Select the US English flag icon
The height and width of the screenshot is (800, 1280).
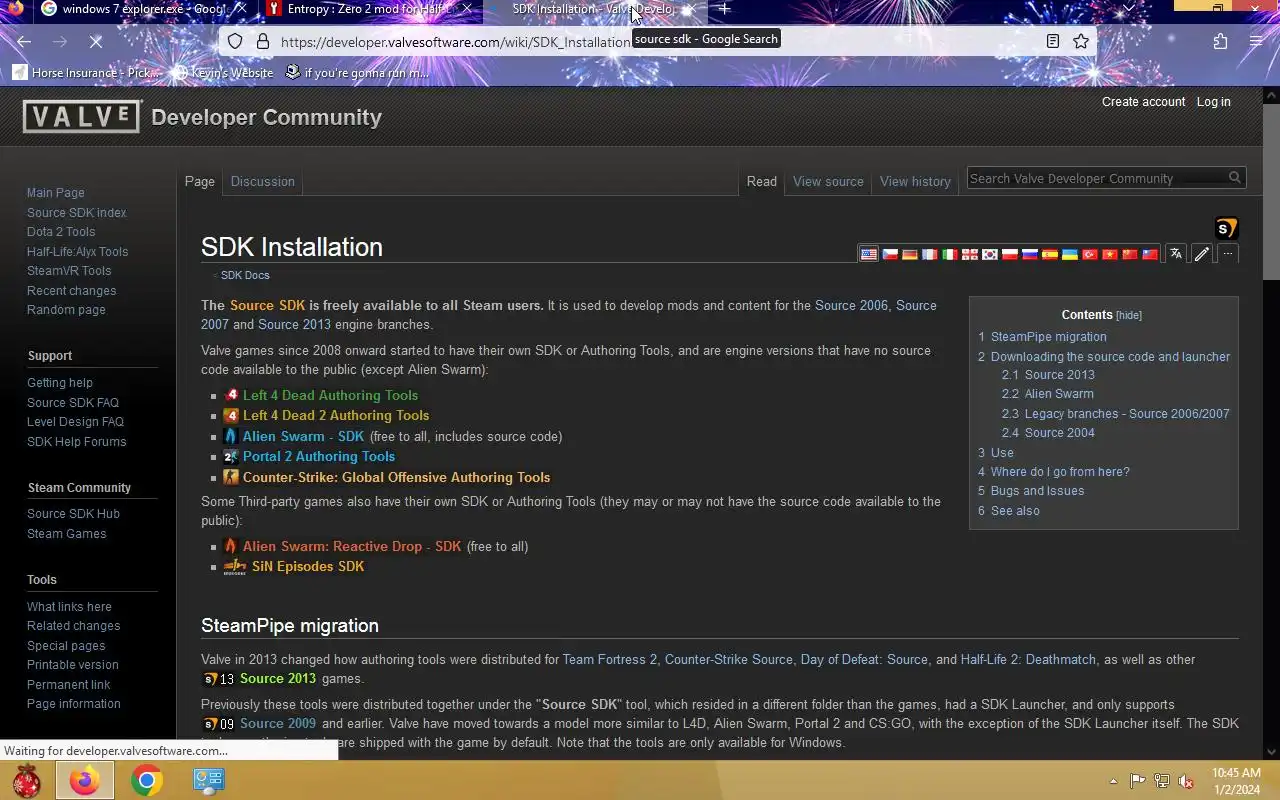point(869,254)
